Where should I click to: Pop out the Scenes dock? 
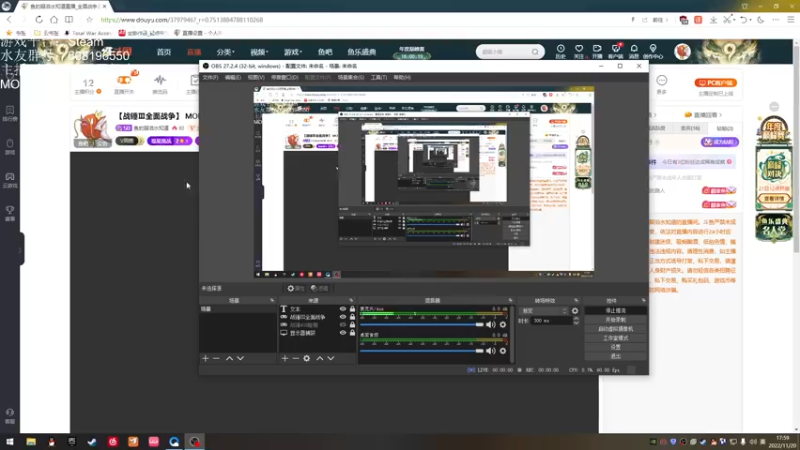(272, 301)
